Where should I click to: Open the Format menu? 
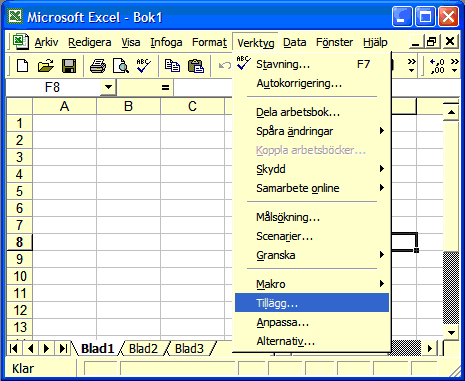tap(209, 42)
